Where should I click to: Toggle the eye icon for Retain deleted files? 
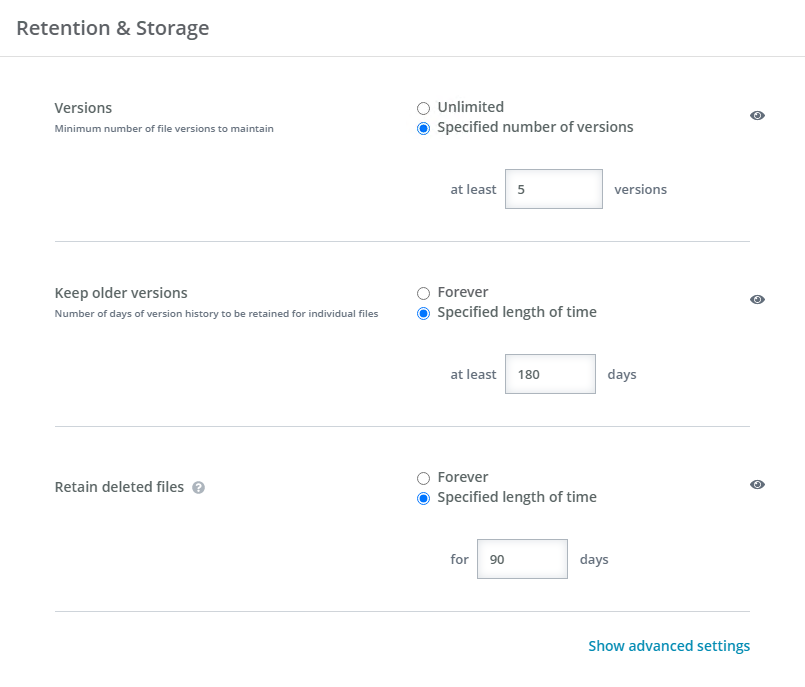click(x=757, y=485)
